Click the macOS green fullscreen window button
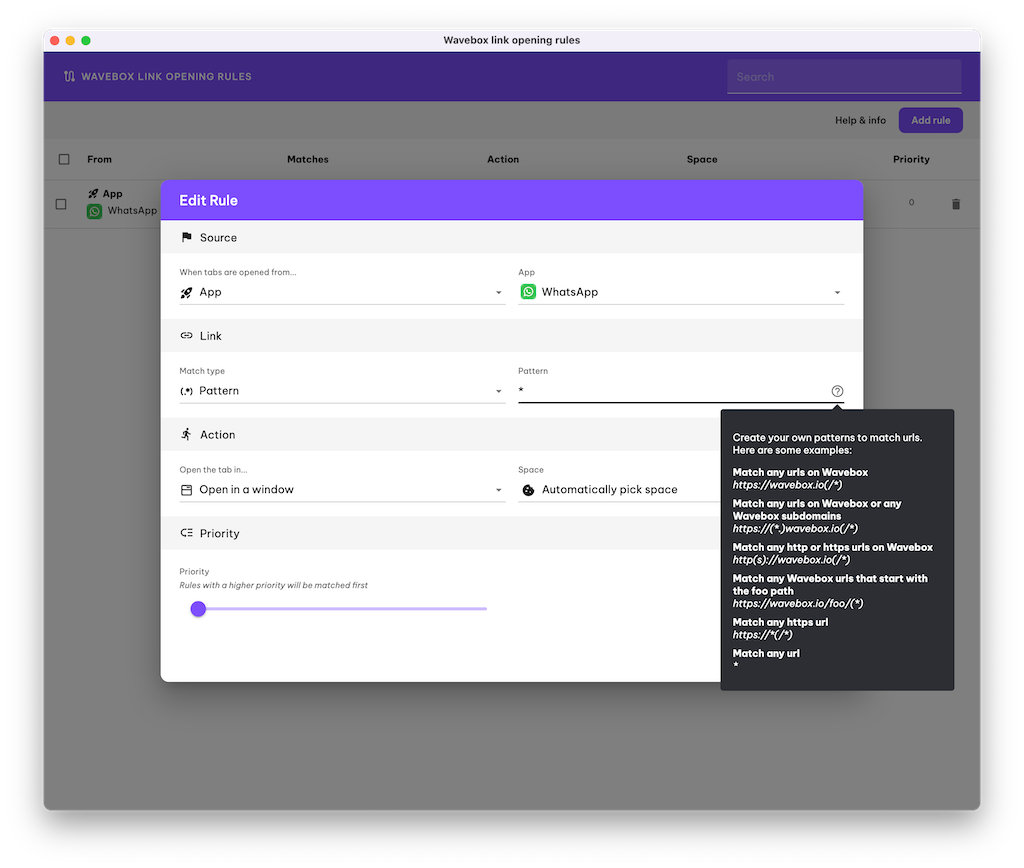 tap(86, 40)
